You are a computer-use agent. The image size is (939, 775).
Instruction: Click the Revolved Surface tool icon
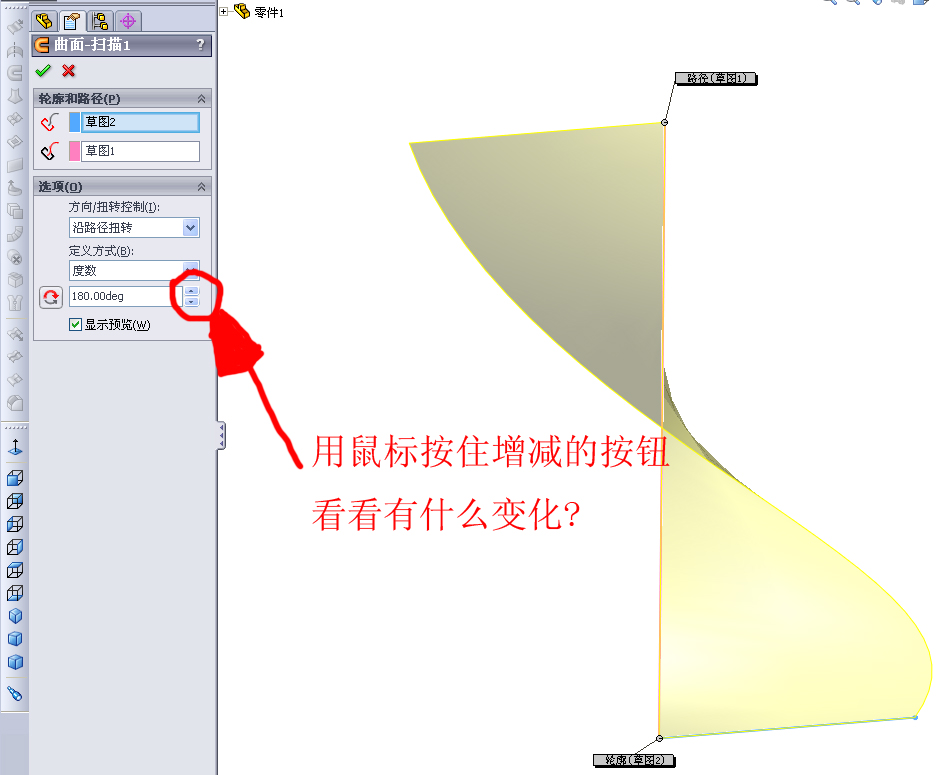point(15,50)
